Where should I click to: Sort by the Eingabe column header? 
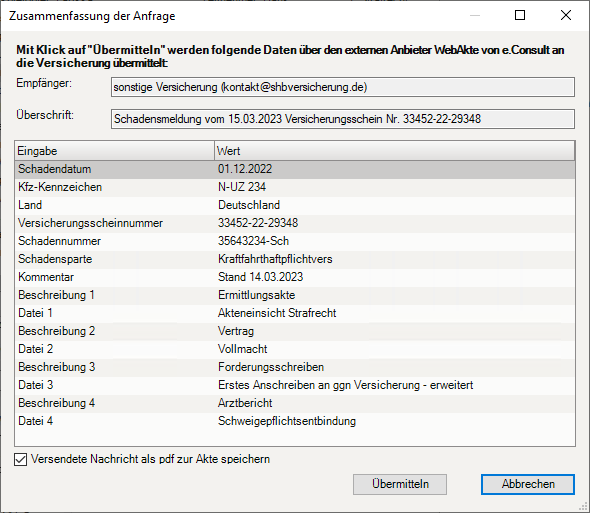[114, 151]
